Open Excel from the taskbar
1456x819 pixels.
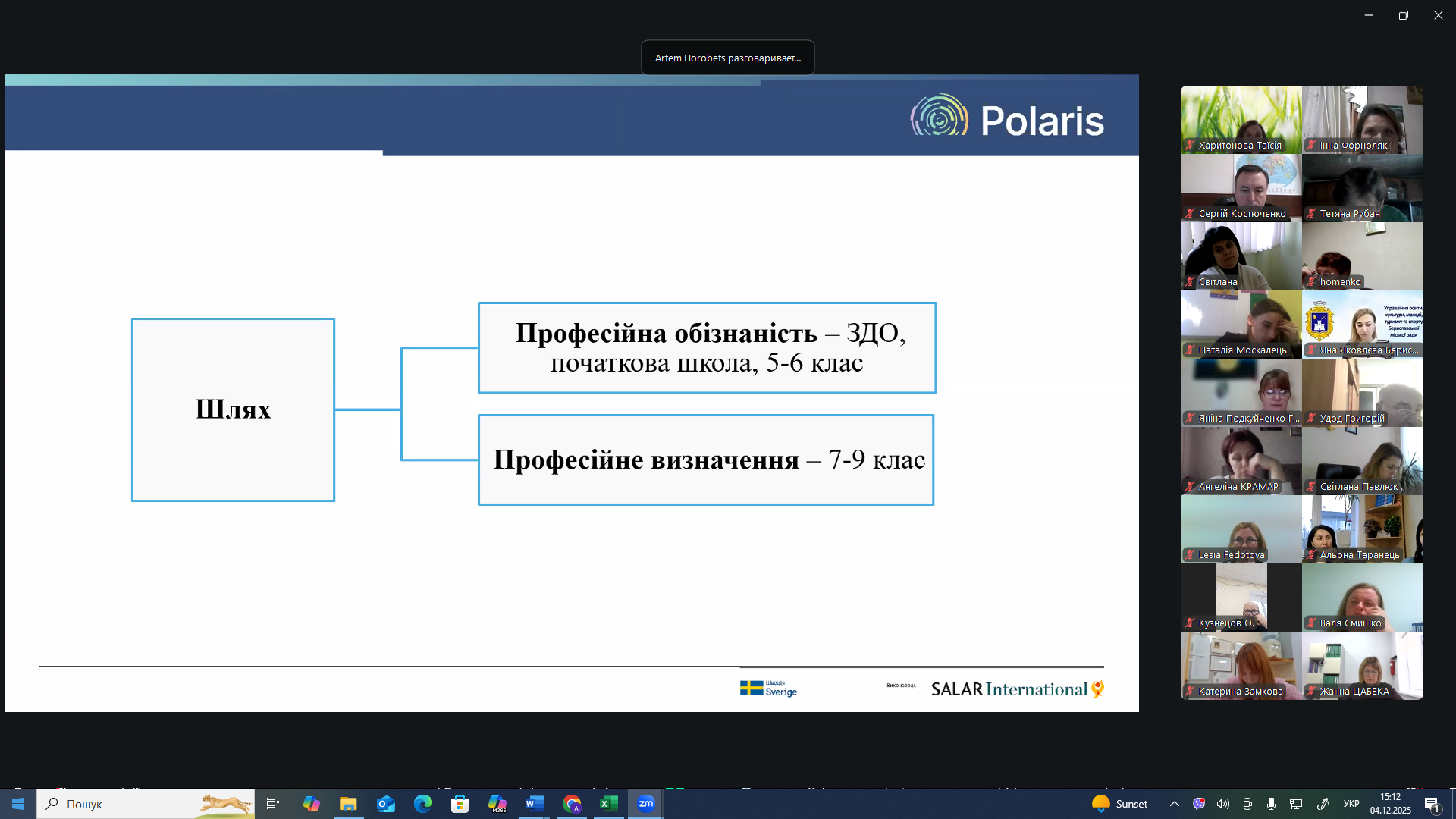[609, 804]
